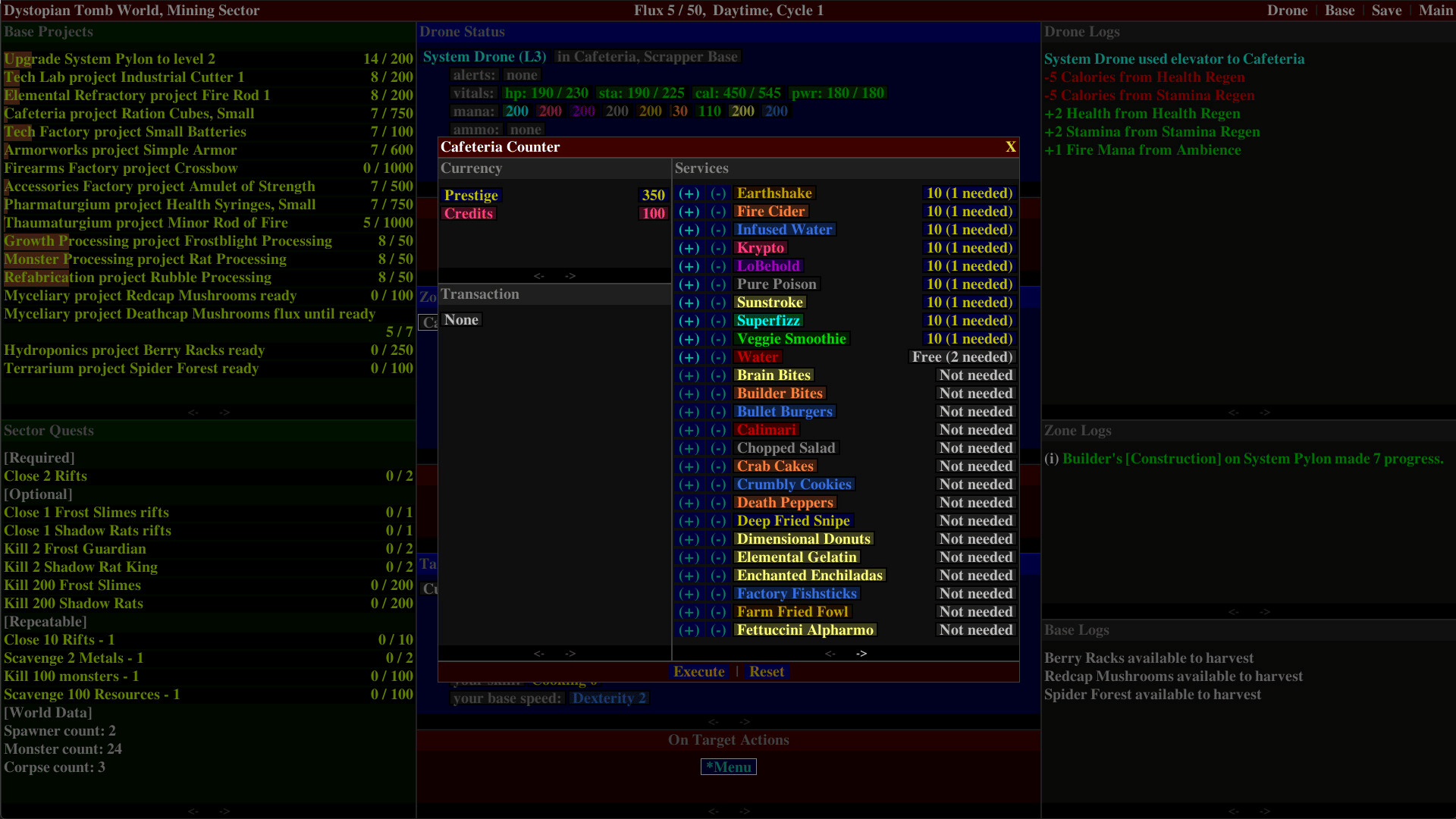Open the Drone menu
Screen dimensions: 1456x819
coord(1287,11)
